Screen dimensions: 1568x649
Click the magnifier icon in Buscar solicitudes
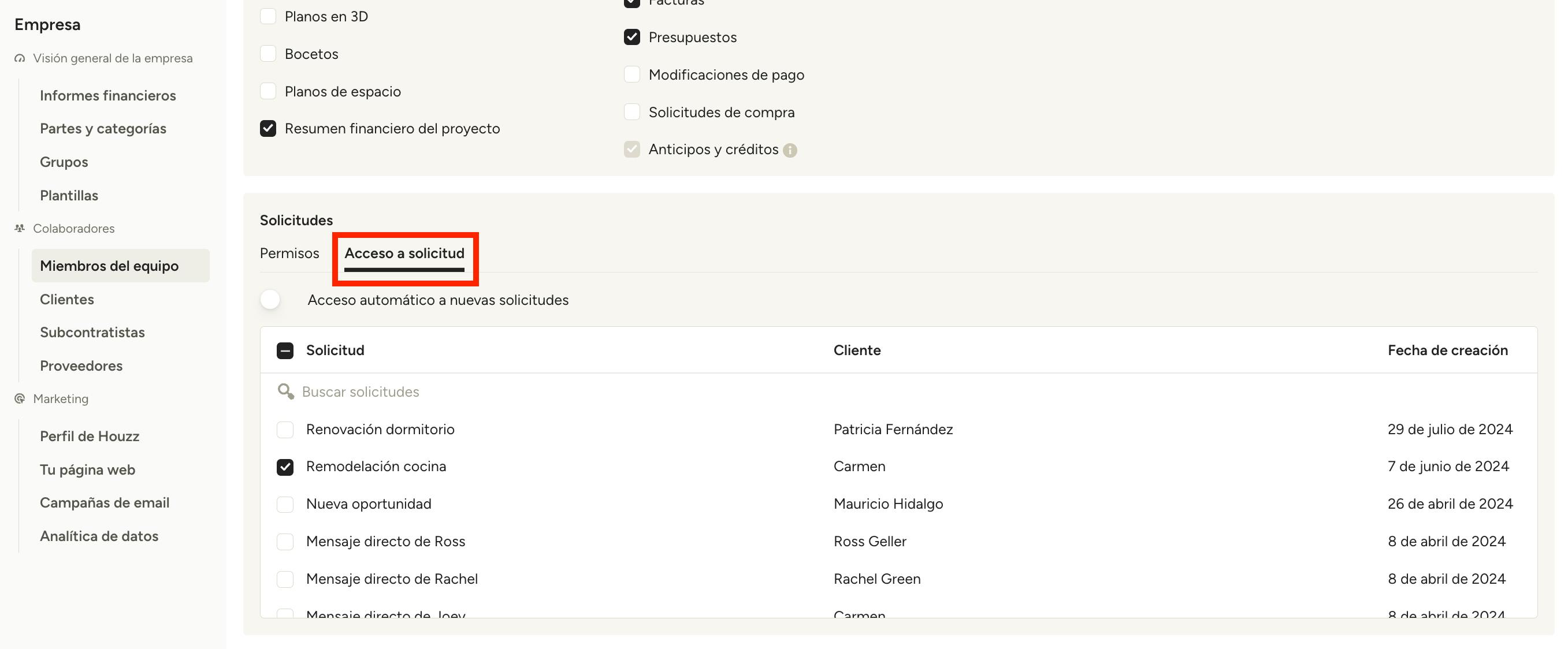coord(285,391)
